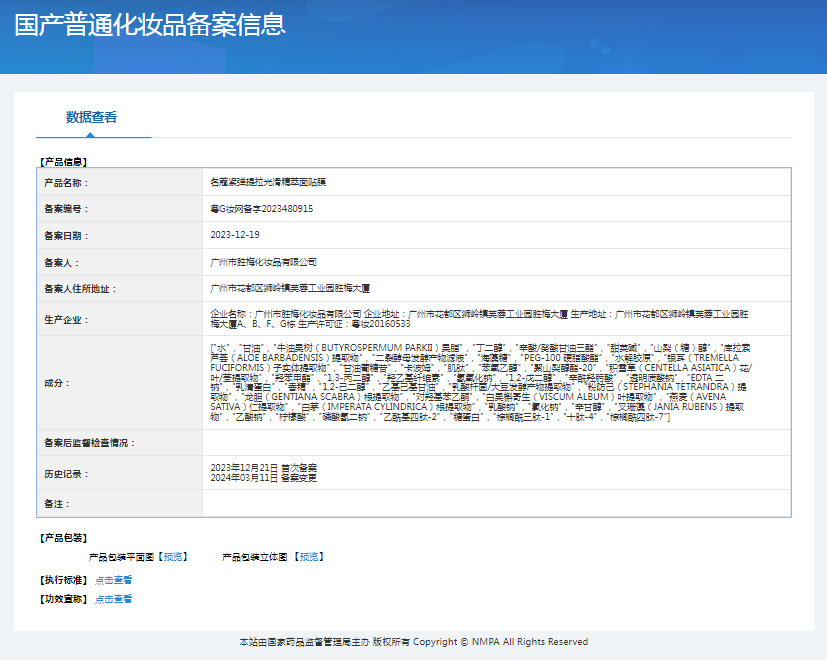Click the 备案人 company name value
Viewport: 827px width, 660px height.
[x=263, y=262]
